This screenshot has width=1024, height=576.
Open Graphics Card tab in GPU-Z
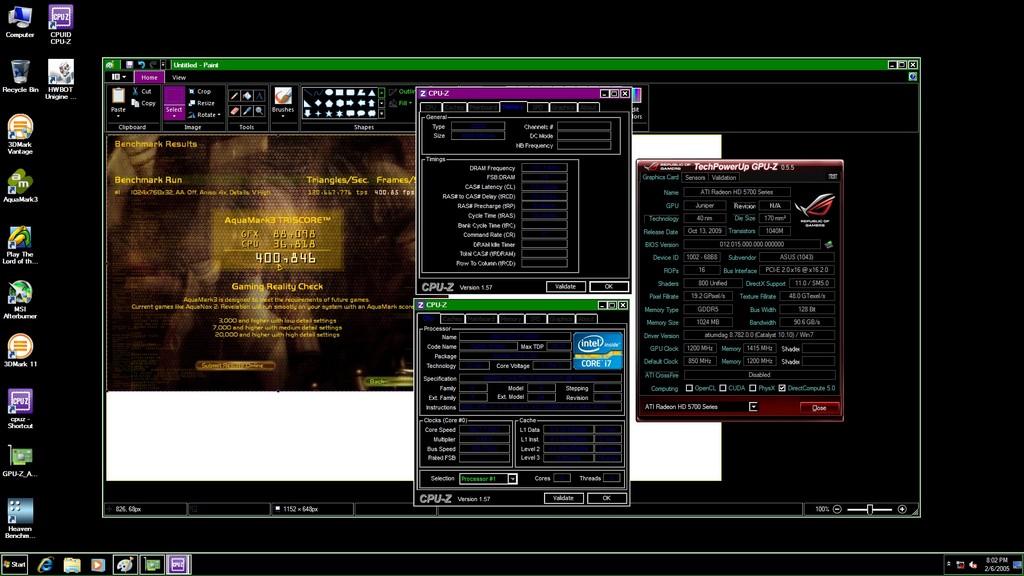[660, 177]
